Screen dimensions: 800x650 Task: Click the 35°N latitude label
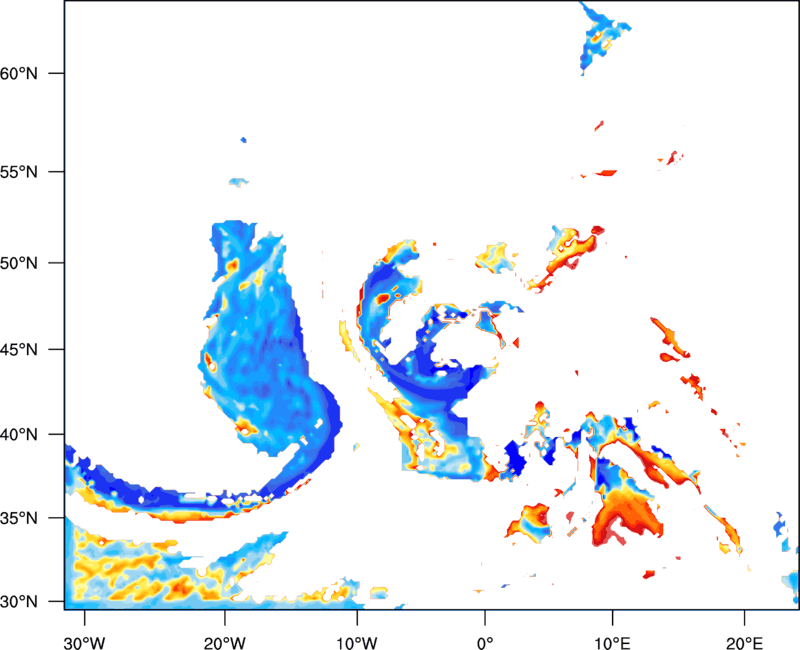click(19, 518)
